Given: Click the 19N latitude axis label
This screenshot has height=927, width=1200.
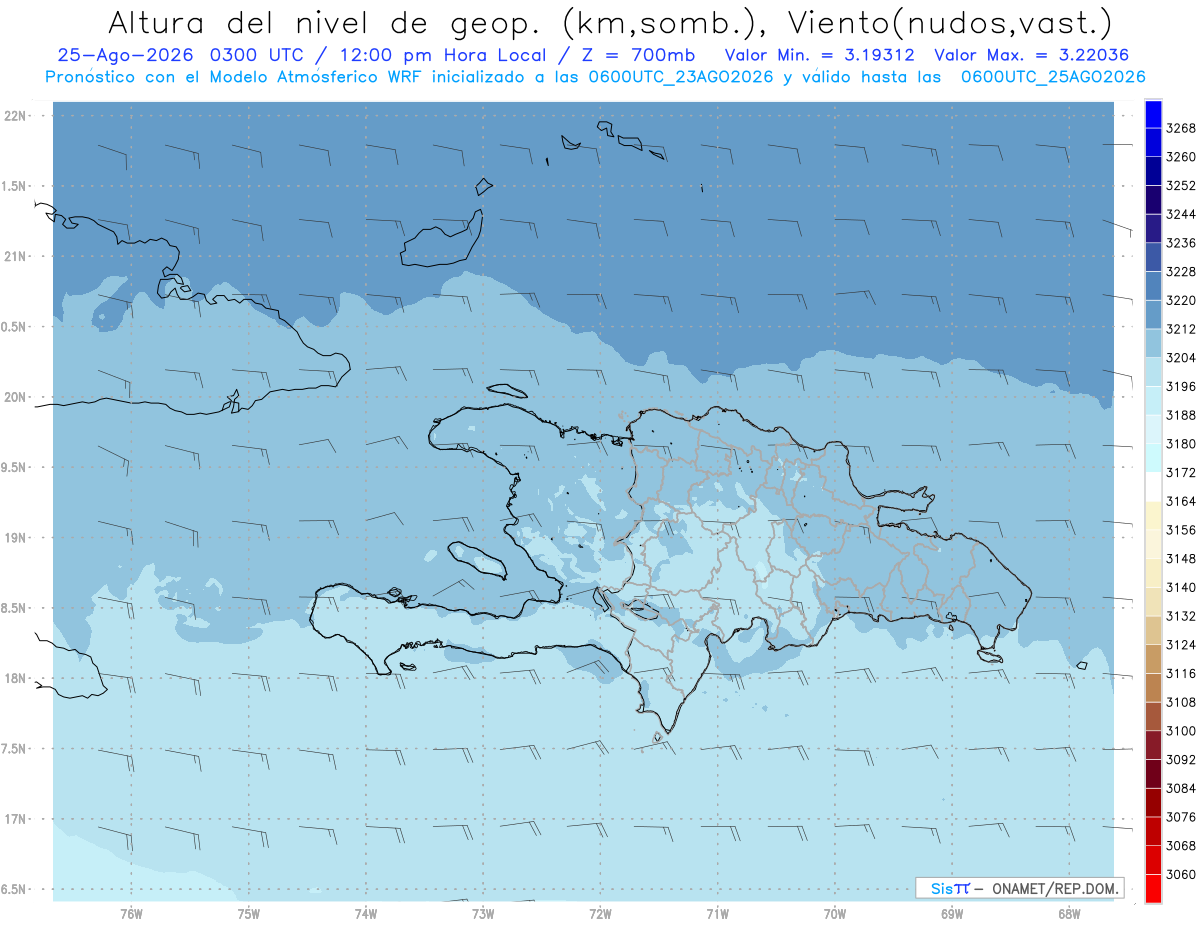Looking at the screenshot, I should tap(17, 538).
